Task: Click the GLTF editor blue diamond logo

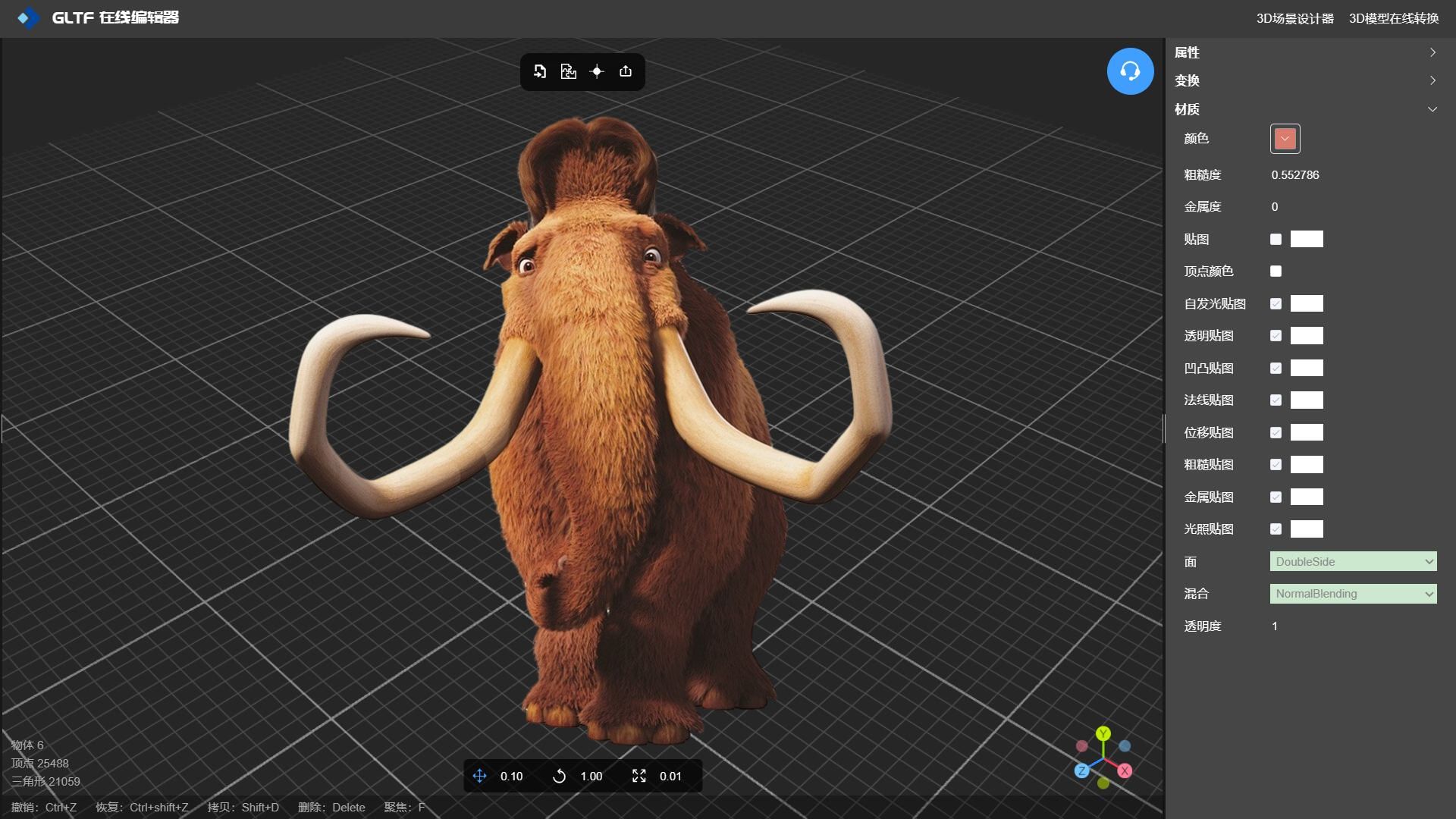Action: 28,17
